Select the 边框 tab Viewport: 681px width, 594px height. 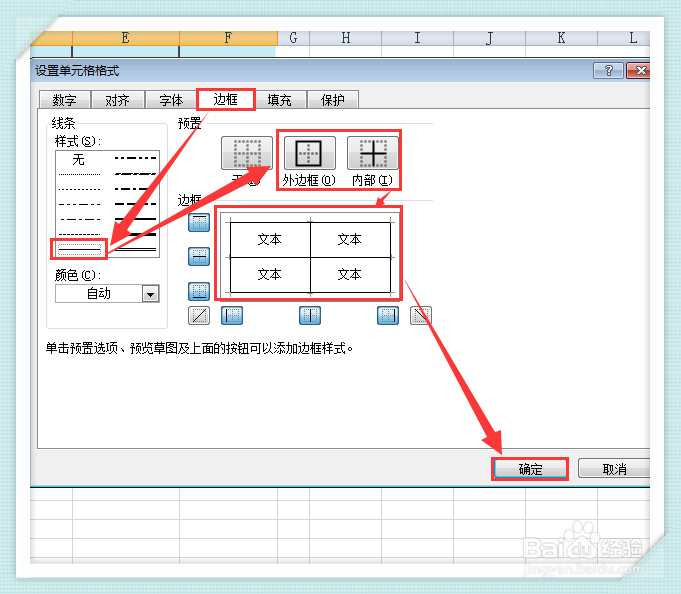point(226,99)
